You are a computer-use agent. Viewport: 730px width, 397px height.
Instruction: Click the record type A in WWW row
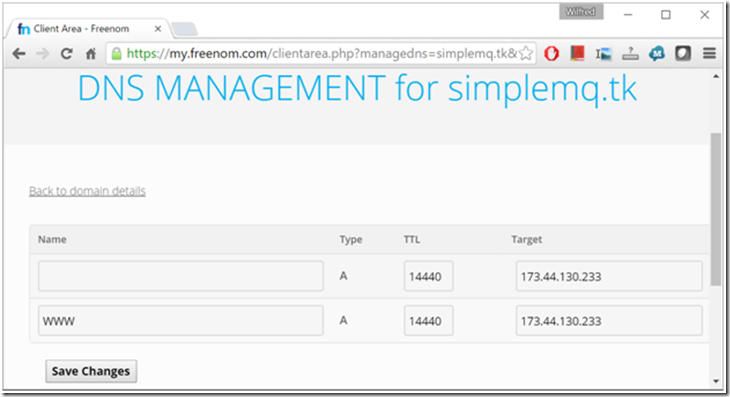[343, 320]
